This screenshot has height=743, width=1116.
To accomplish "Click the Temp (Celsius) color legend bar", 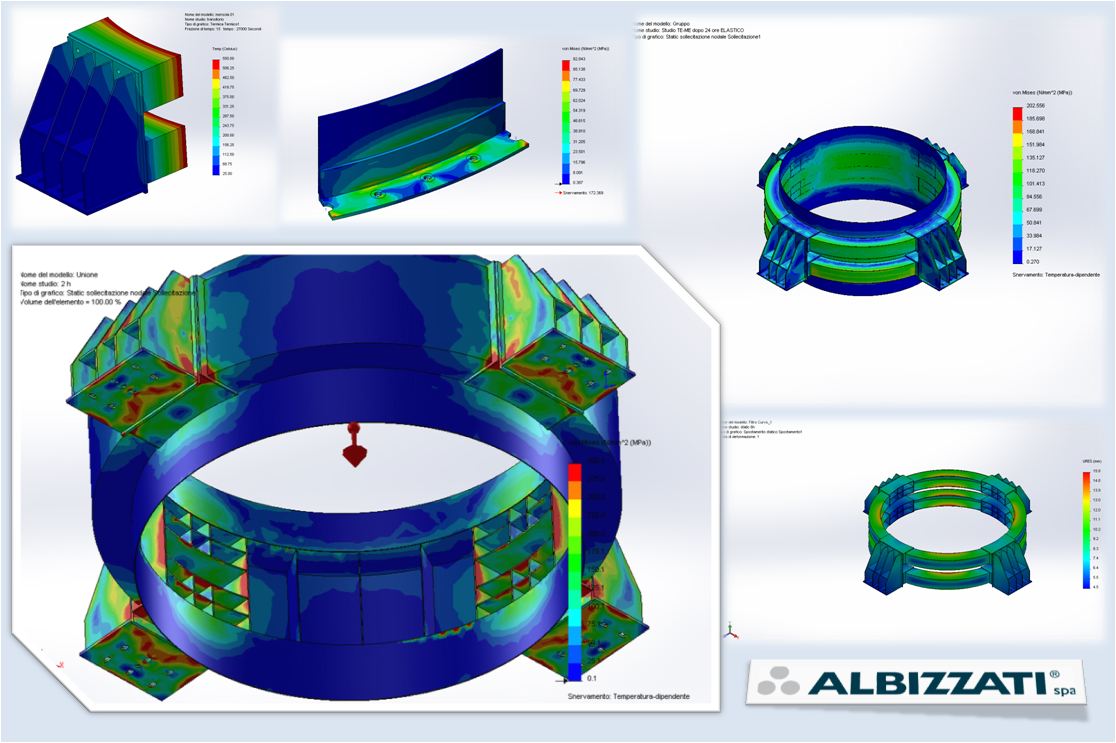I will point(216,117).
